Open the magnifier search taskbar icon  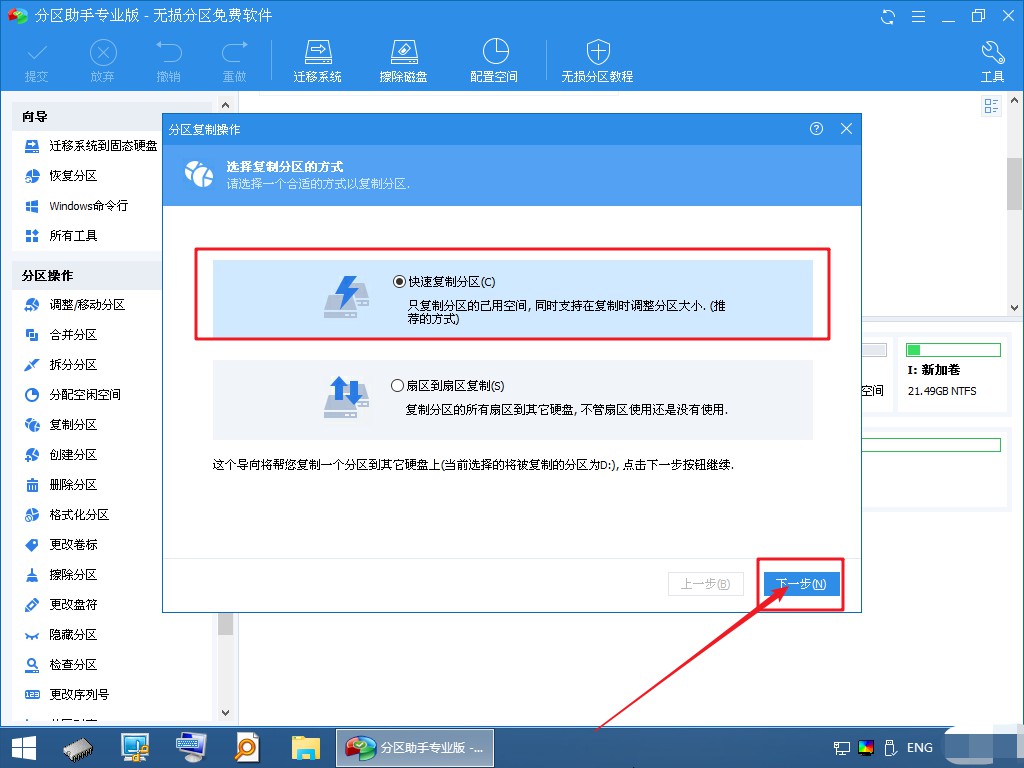(247, 748)
